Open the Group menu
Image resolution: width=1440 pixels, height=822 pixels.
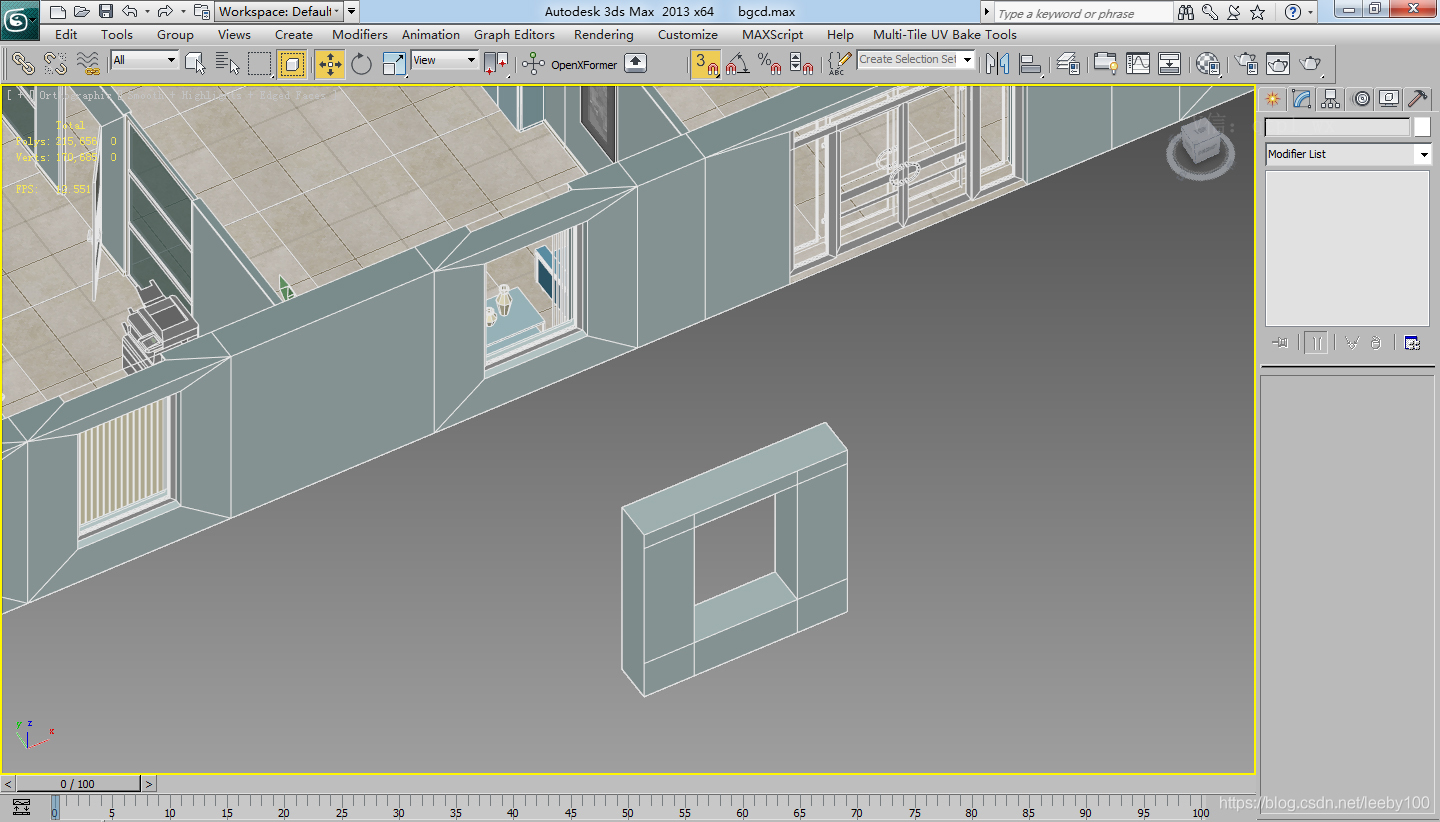pos(175,34)
